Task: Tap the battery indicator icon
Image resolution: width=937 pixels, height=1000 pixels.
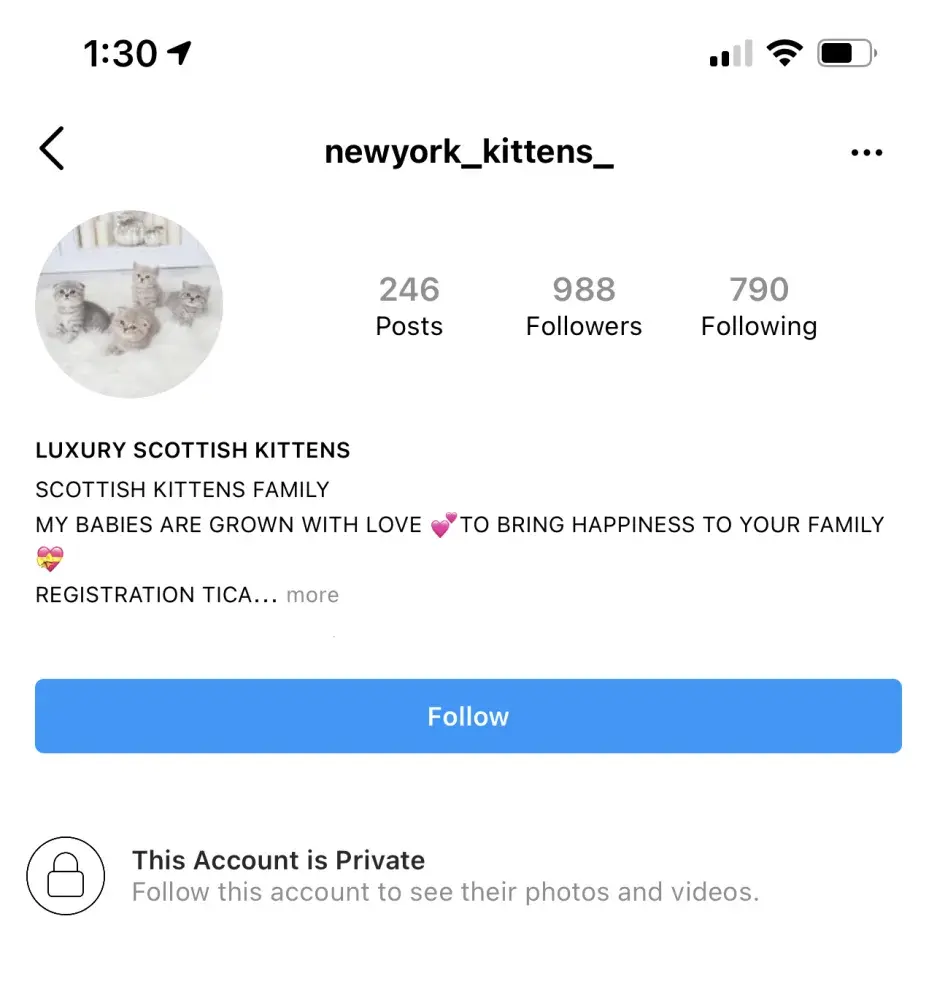Action: pyautogui.click(x=846, y=54)
